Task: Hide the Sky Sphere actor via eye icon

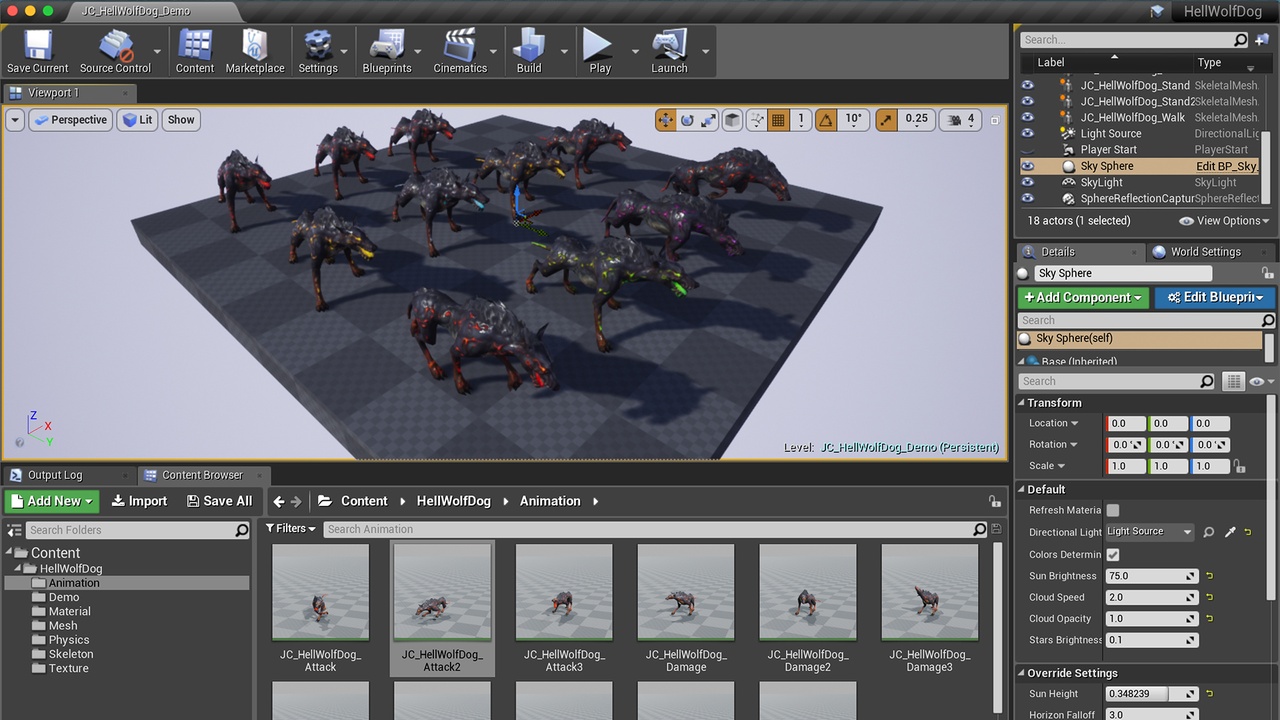Action: pos(1027,166)
